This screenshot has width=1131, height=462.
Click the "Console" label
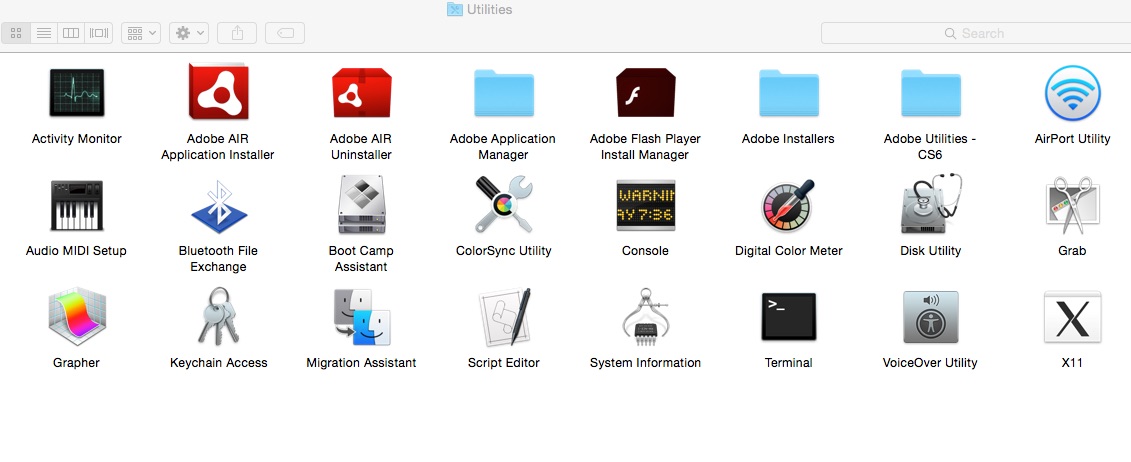pyautogui.click(x=645, y=251)
